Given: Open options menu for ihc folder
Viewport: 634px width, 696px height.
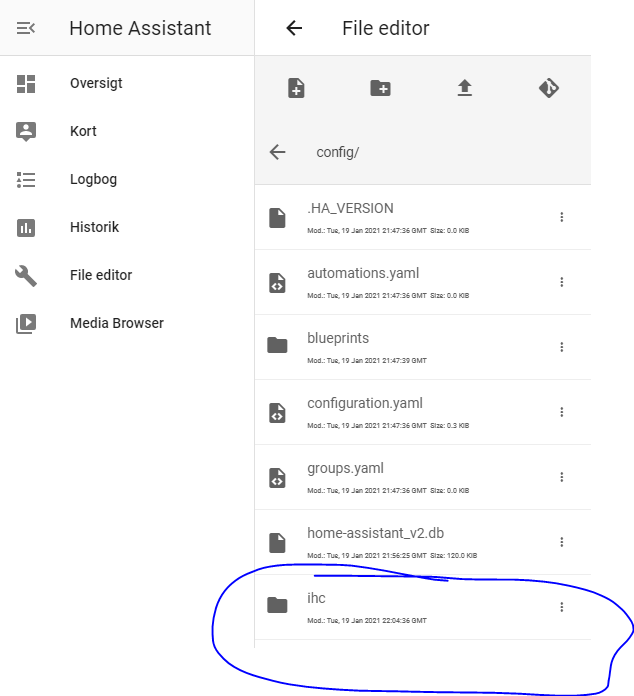Looking at the screenshot, I should [562, 607].
